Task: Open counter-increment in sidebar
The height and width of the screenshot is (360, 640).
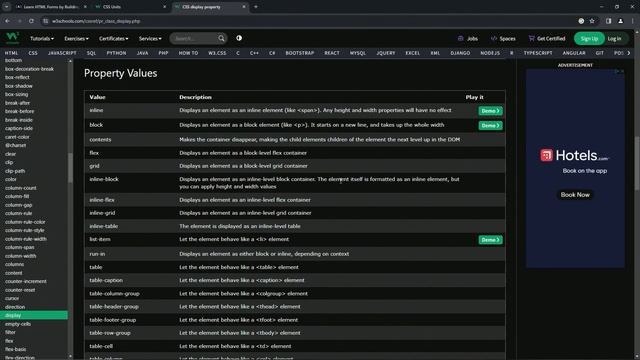Action: click(x=26, y=282)
